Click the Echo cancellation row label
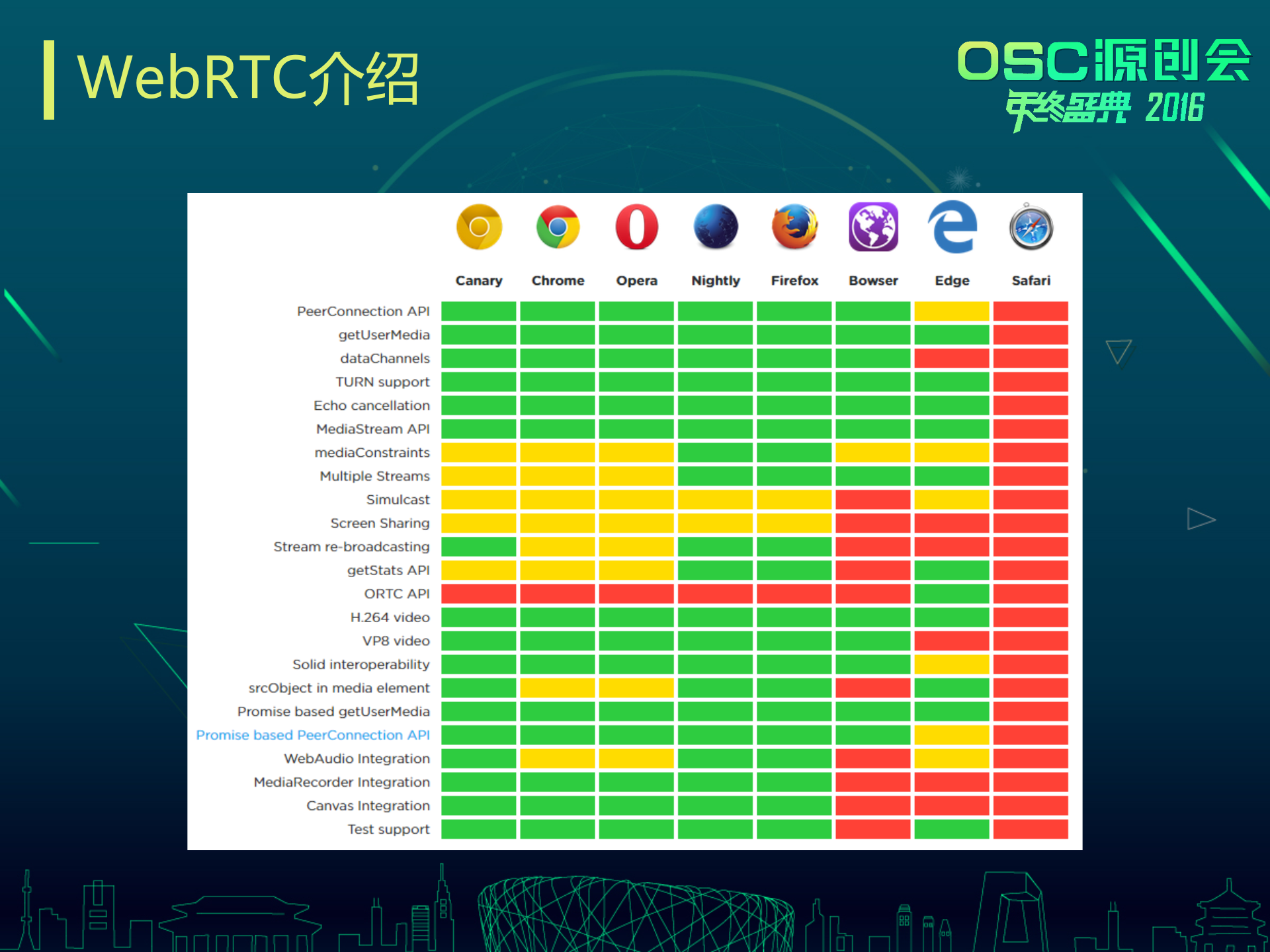 tap(372, 405)
